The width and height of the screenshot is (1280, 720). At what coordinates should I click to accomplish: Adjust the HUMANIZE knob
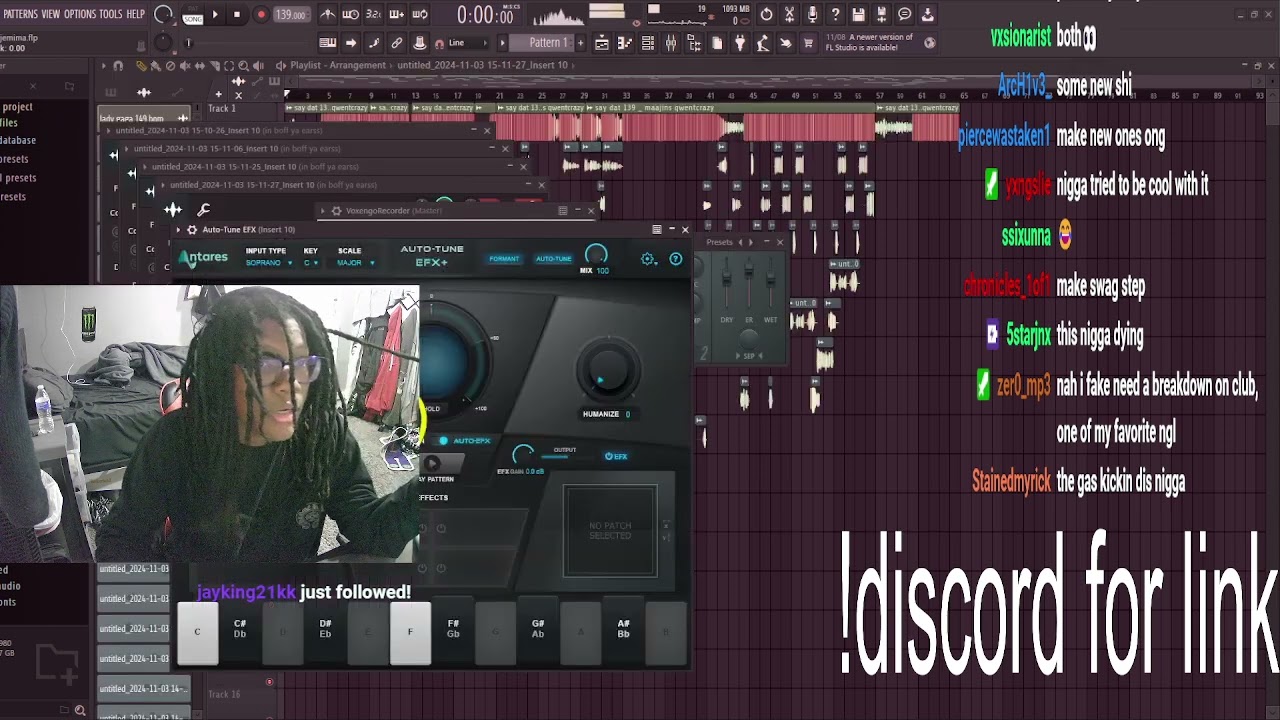point(608,370)
